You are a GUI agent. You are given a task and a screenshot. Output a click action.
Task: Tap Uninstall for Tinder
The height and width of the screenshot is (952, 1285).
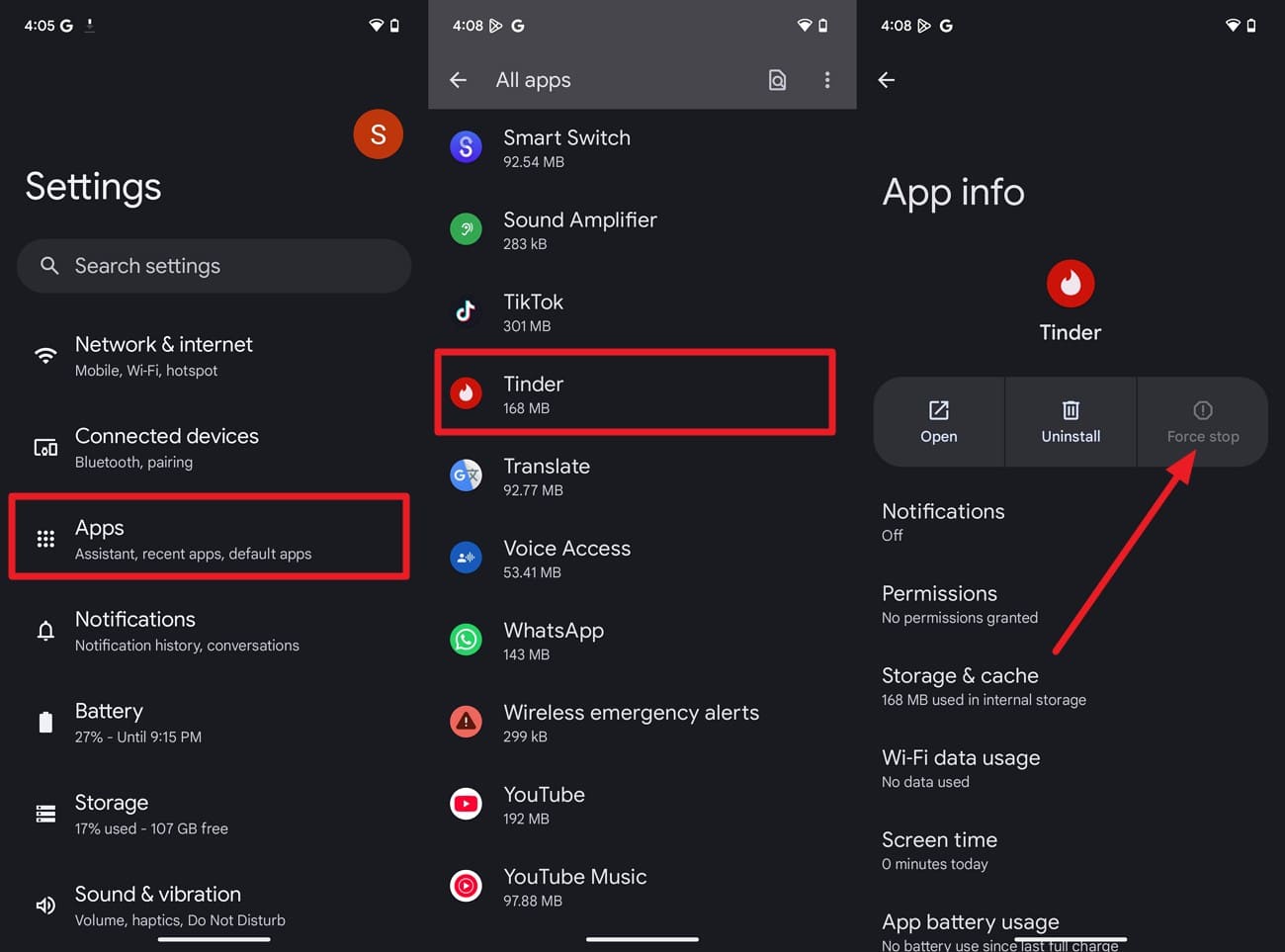point(1071,422)
